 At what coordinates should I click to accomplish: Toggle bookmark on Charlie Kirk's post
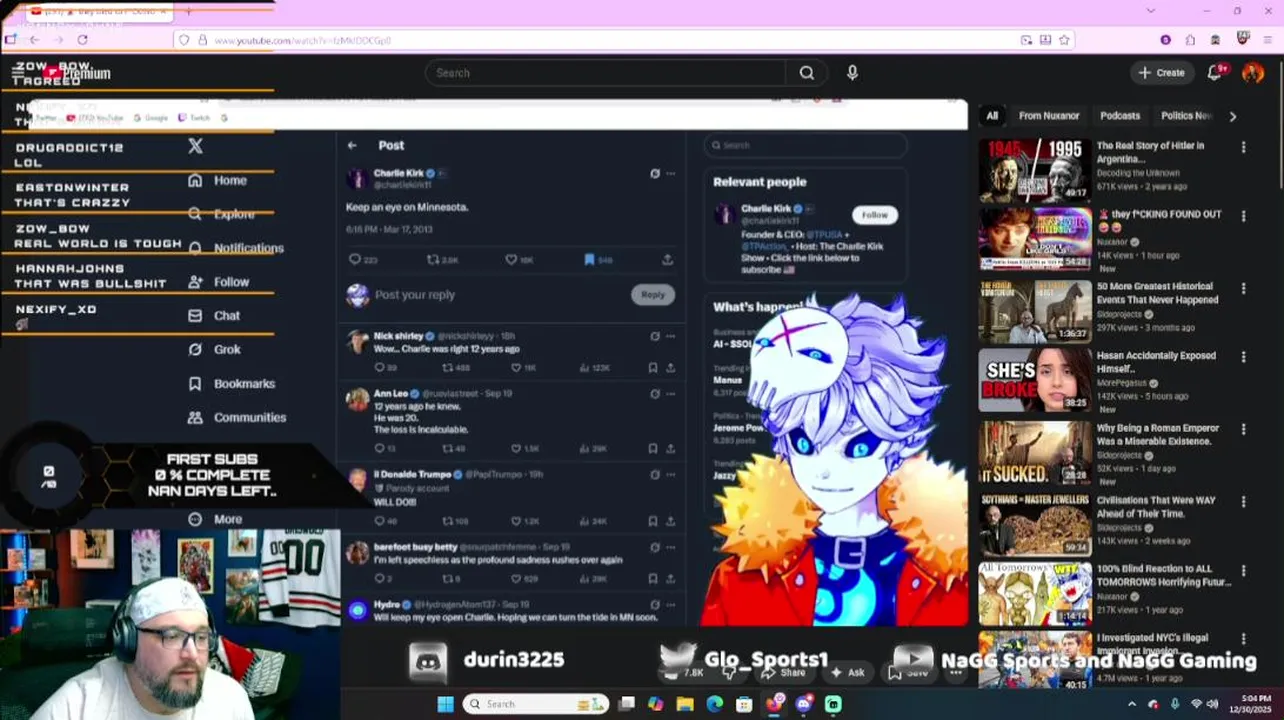(589, 259)
